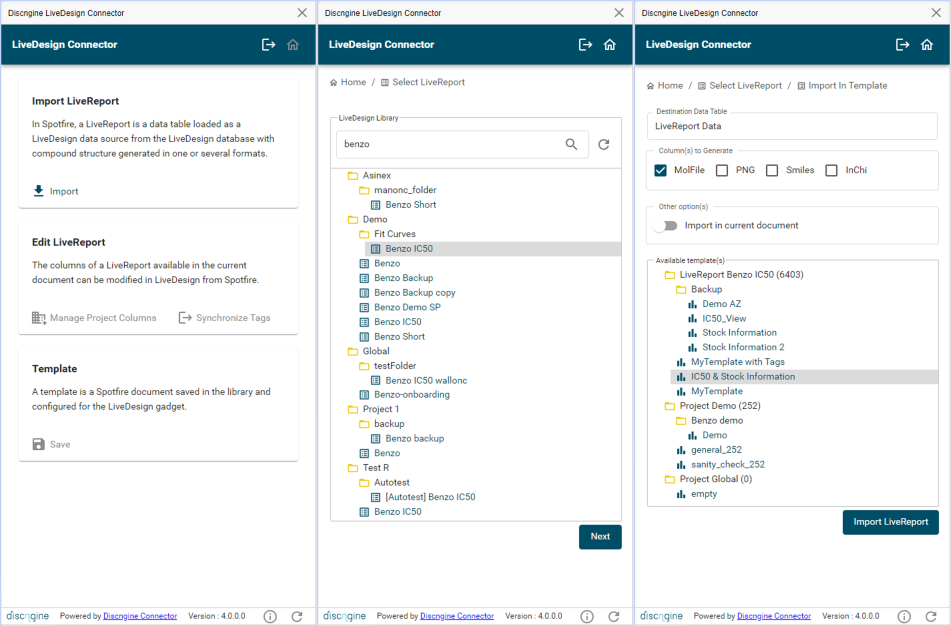The width and height of the screenshot is (951, 626).
Task: Click the reload icon in right panel footer
Action: 931,616
